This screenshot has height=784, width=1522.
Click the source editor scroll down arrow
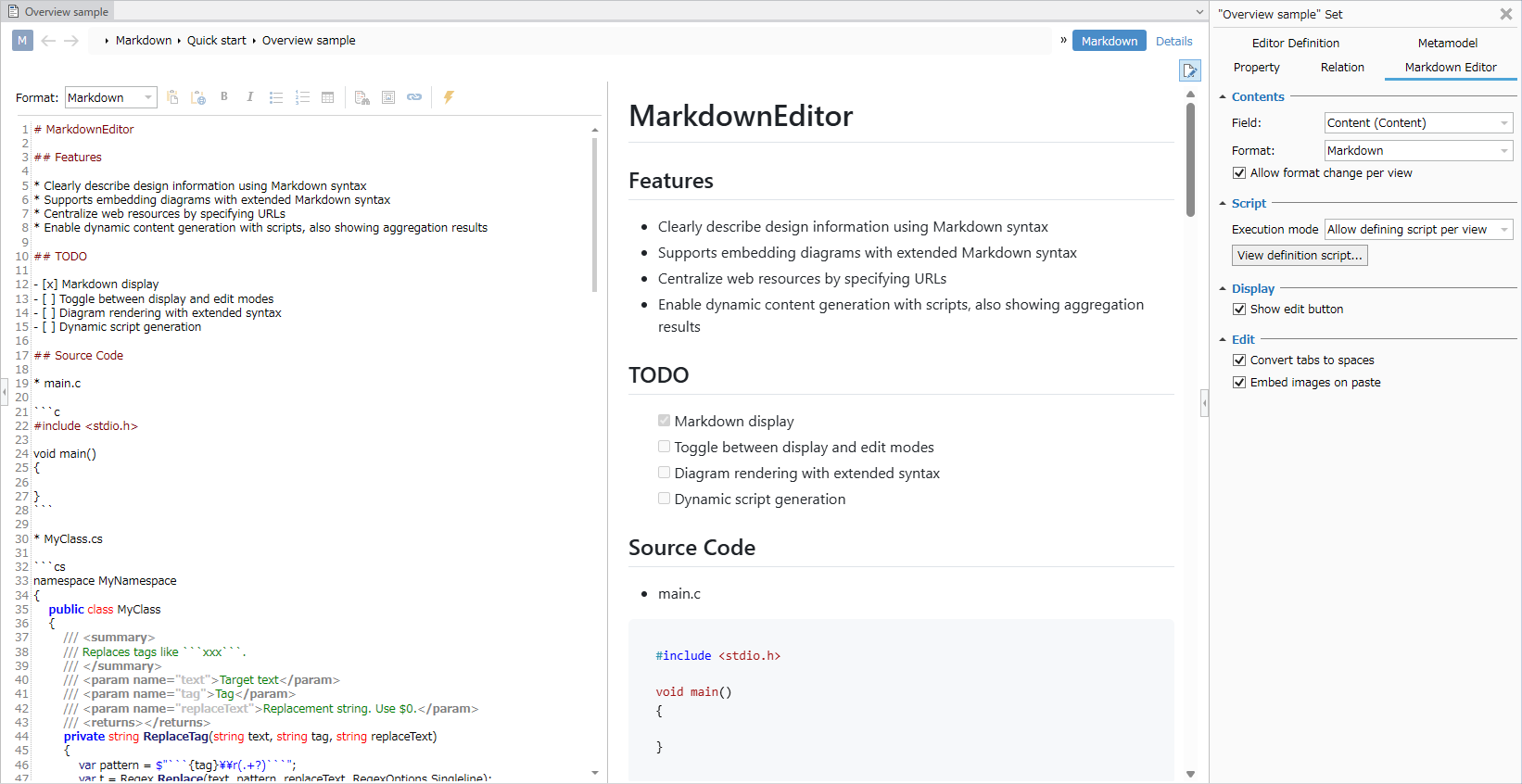[594, 772]
